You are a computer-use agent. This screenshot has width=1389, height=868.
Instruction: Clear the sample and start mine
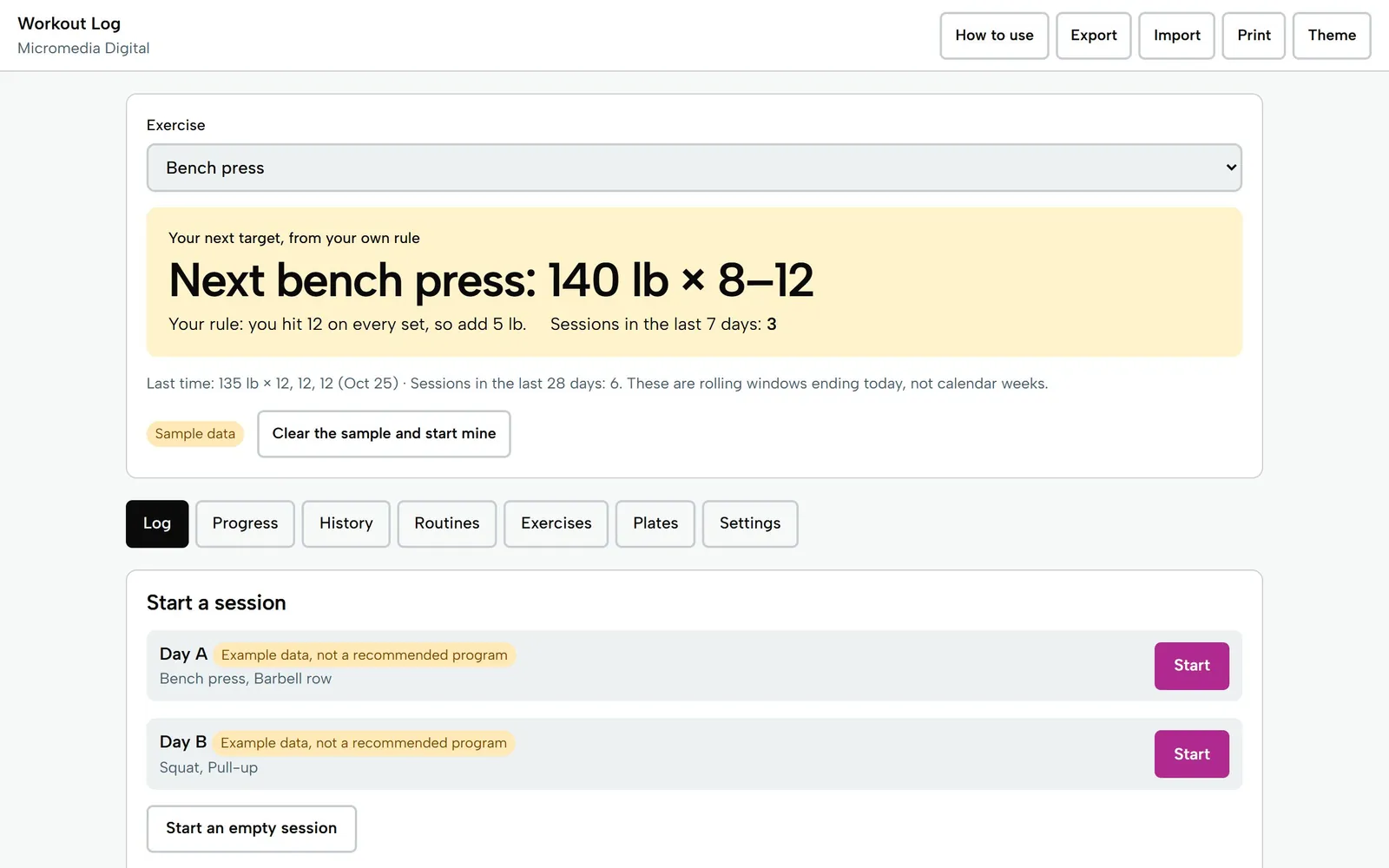coord(384,433)
